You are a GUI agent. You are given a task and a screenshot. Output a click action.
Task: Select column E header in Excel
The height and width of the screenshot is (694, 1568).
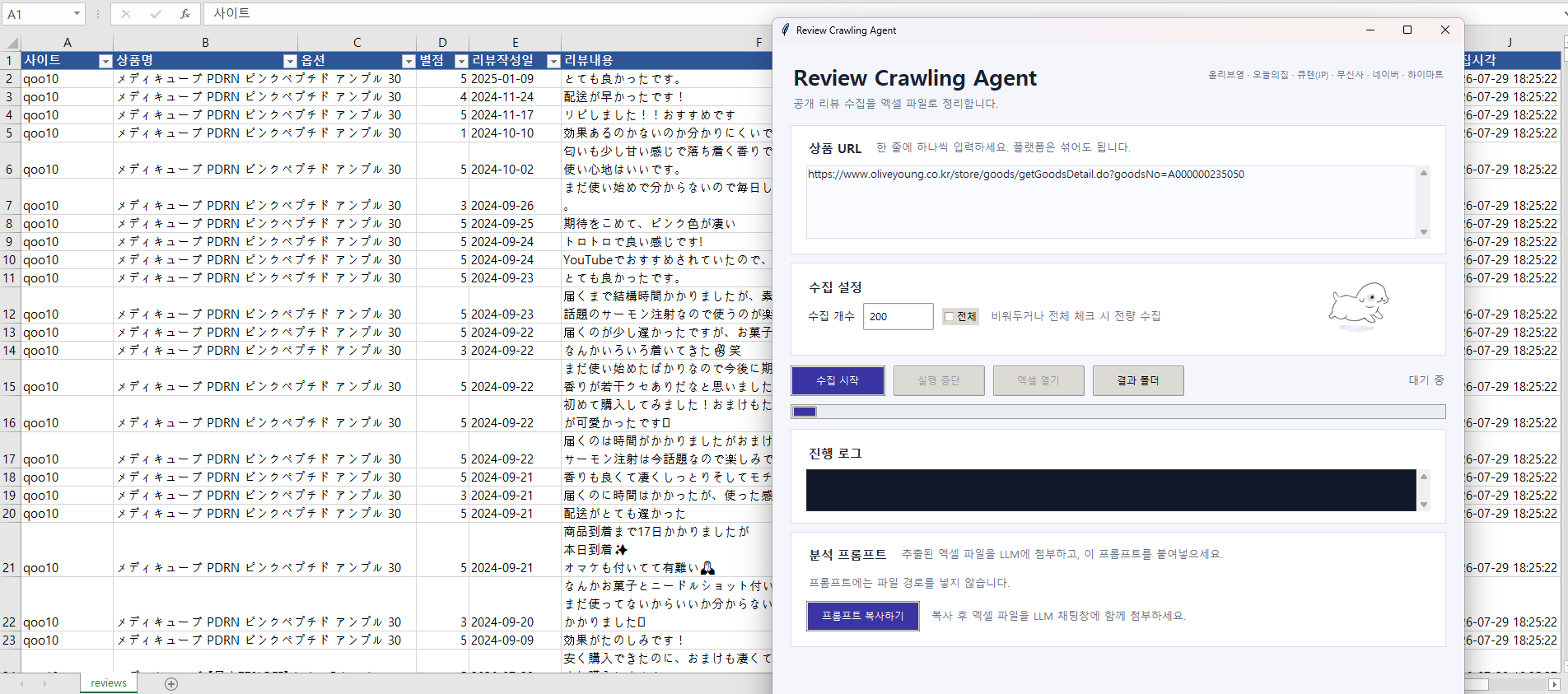(x=516, y=43)
